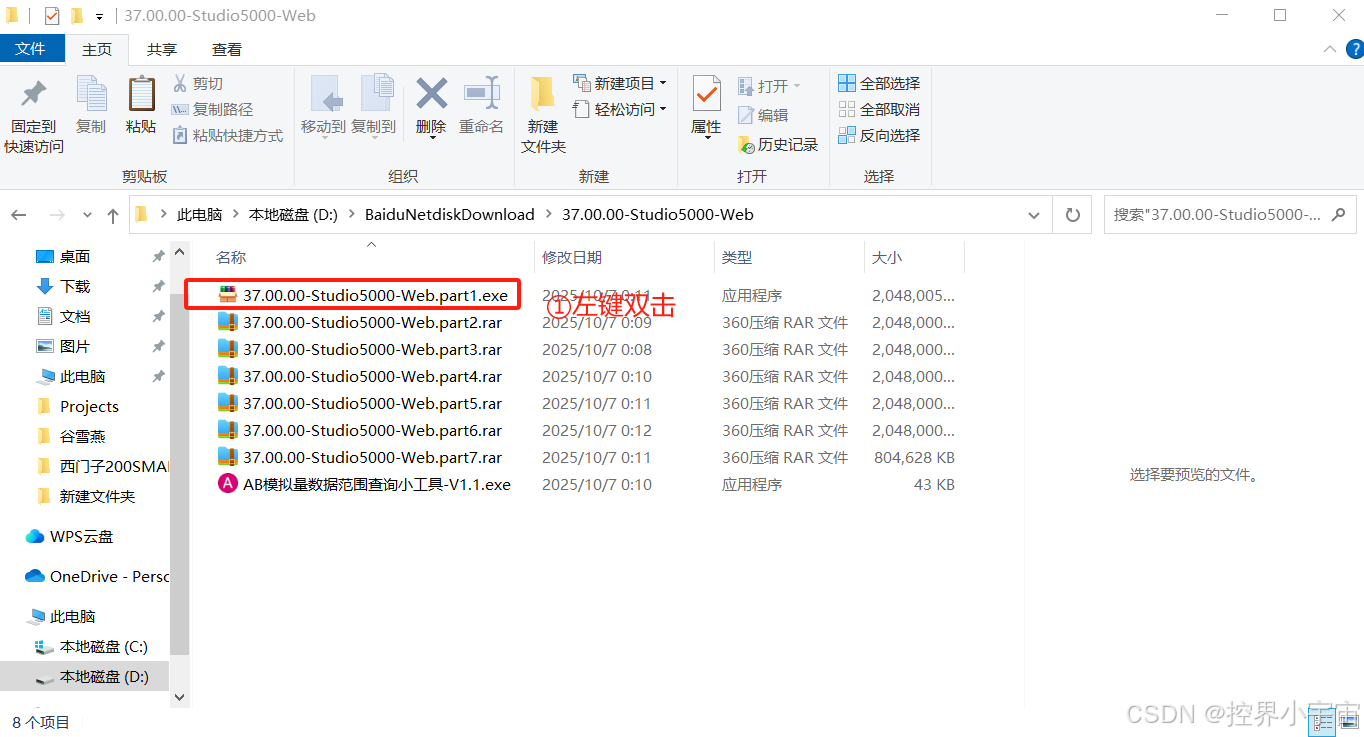This screenshot has width=1364, height=737.
Task: Click the Refresh button by address bar
Action: click(x=1073, y=214)
